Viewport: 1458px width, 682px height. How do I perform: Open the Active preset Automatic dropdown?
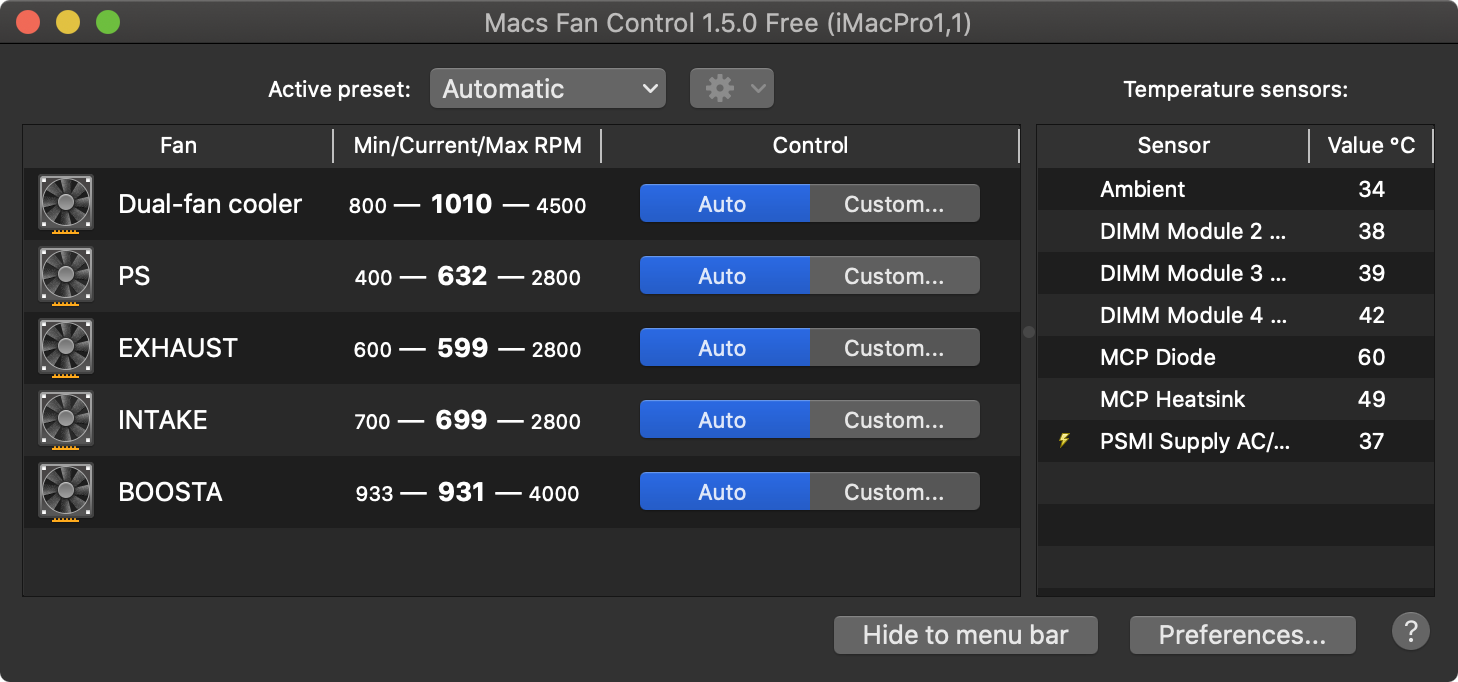coord(548,89)
